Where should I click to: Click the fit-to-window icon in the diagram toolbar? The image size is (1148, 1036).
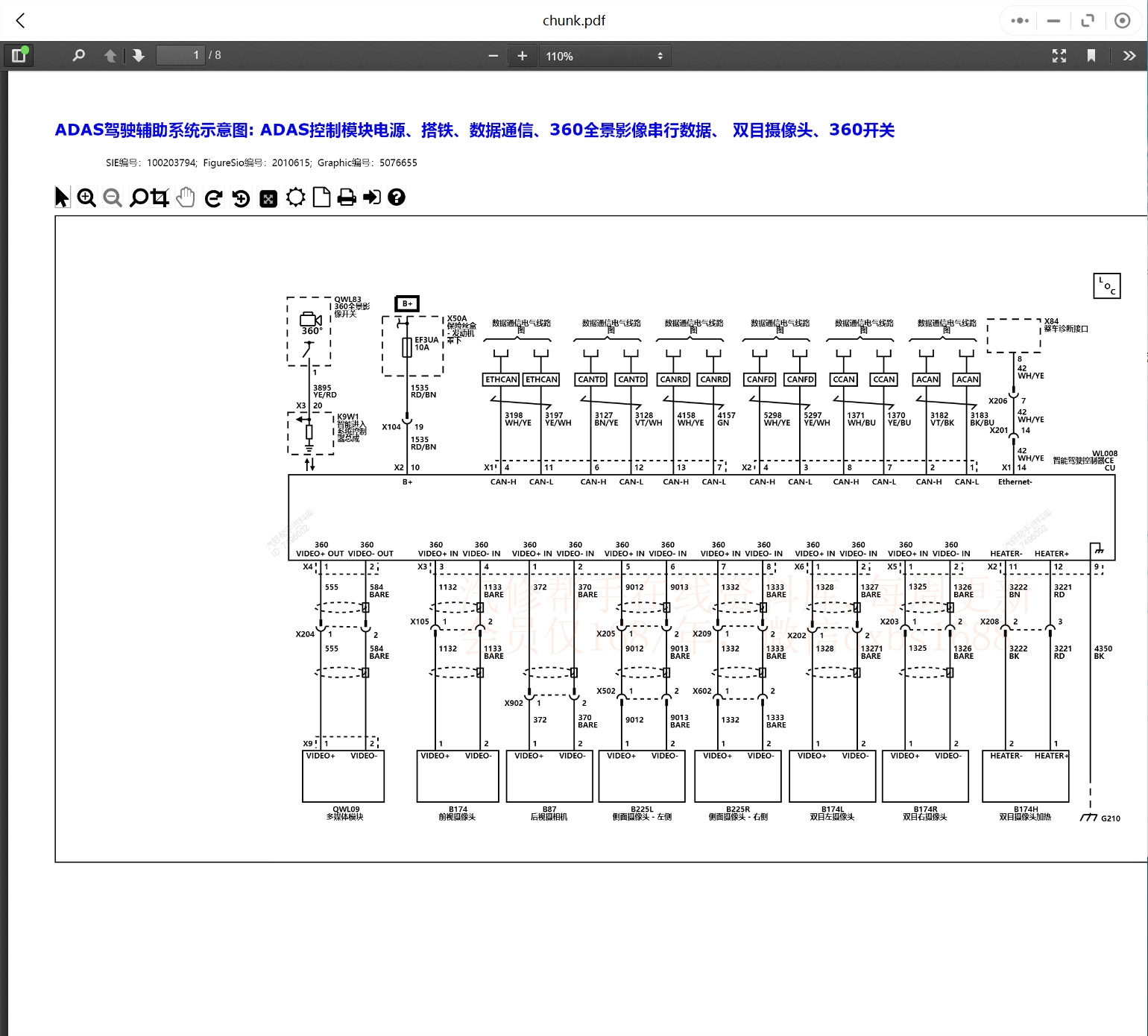(x=268, y=197)
